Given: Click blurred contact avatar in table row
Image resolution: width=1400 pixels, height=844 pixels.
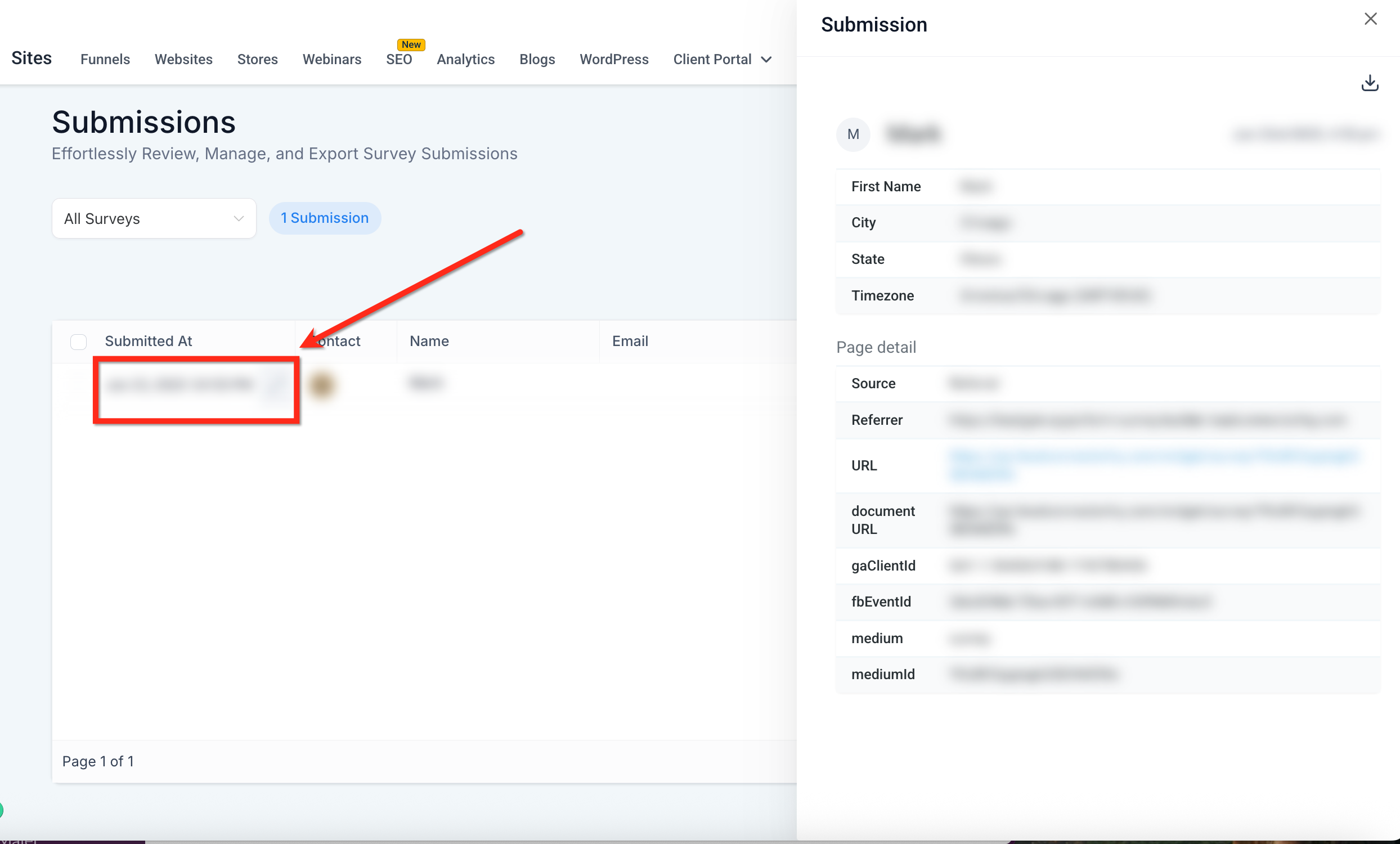Looking at the screenshot, I should pos(322,384).
